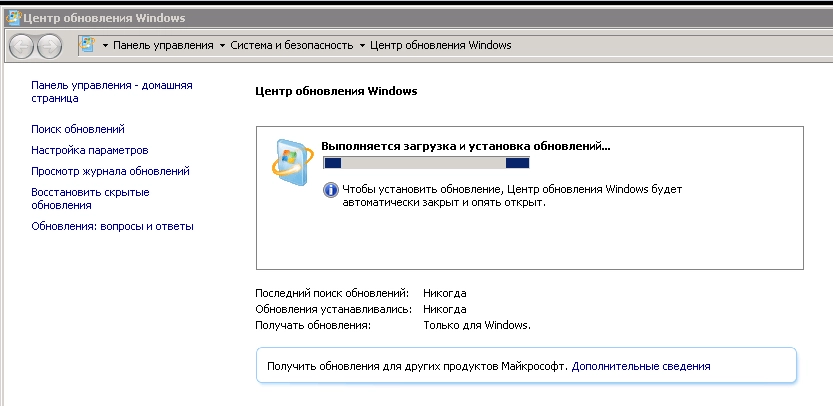Open Просмотр журнала обновлений link
Screen dimensions: 833x406
(110, 171)
